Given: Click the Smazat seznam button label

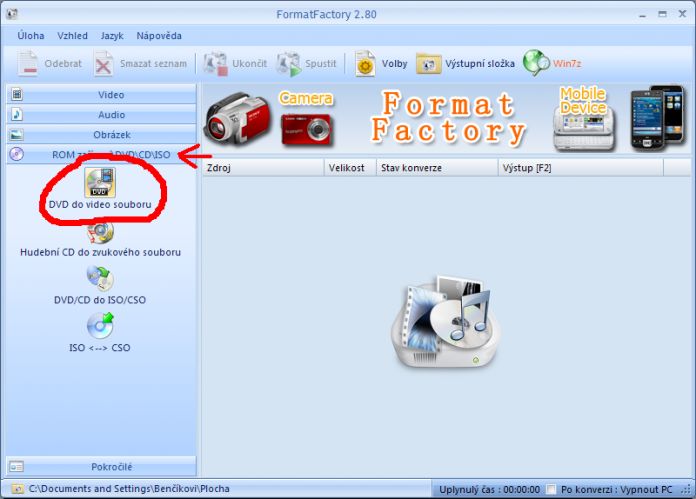Looking at the screenshot, I should click(153, 63).
